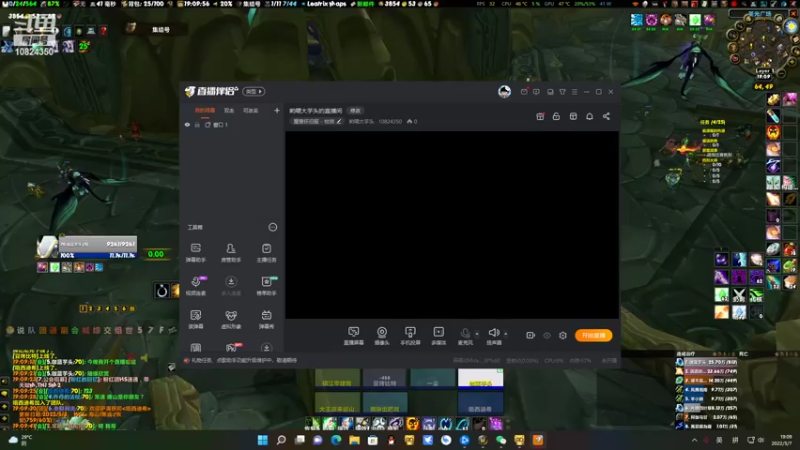
Task: Open the 房管助手 room manager tool
Action: coord(231,253)
